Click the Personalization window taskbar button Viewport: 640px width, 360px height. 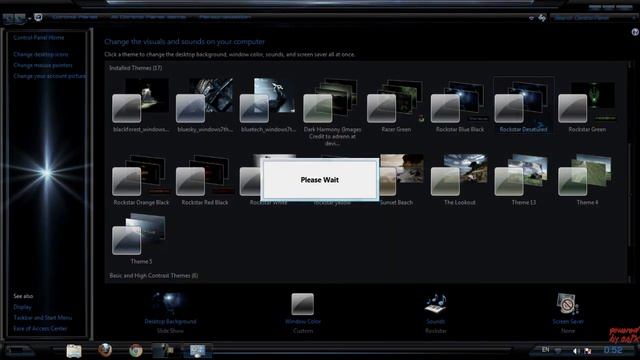198,350
